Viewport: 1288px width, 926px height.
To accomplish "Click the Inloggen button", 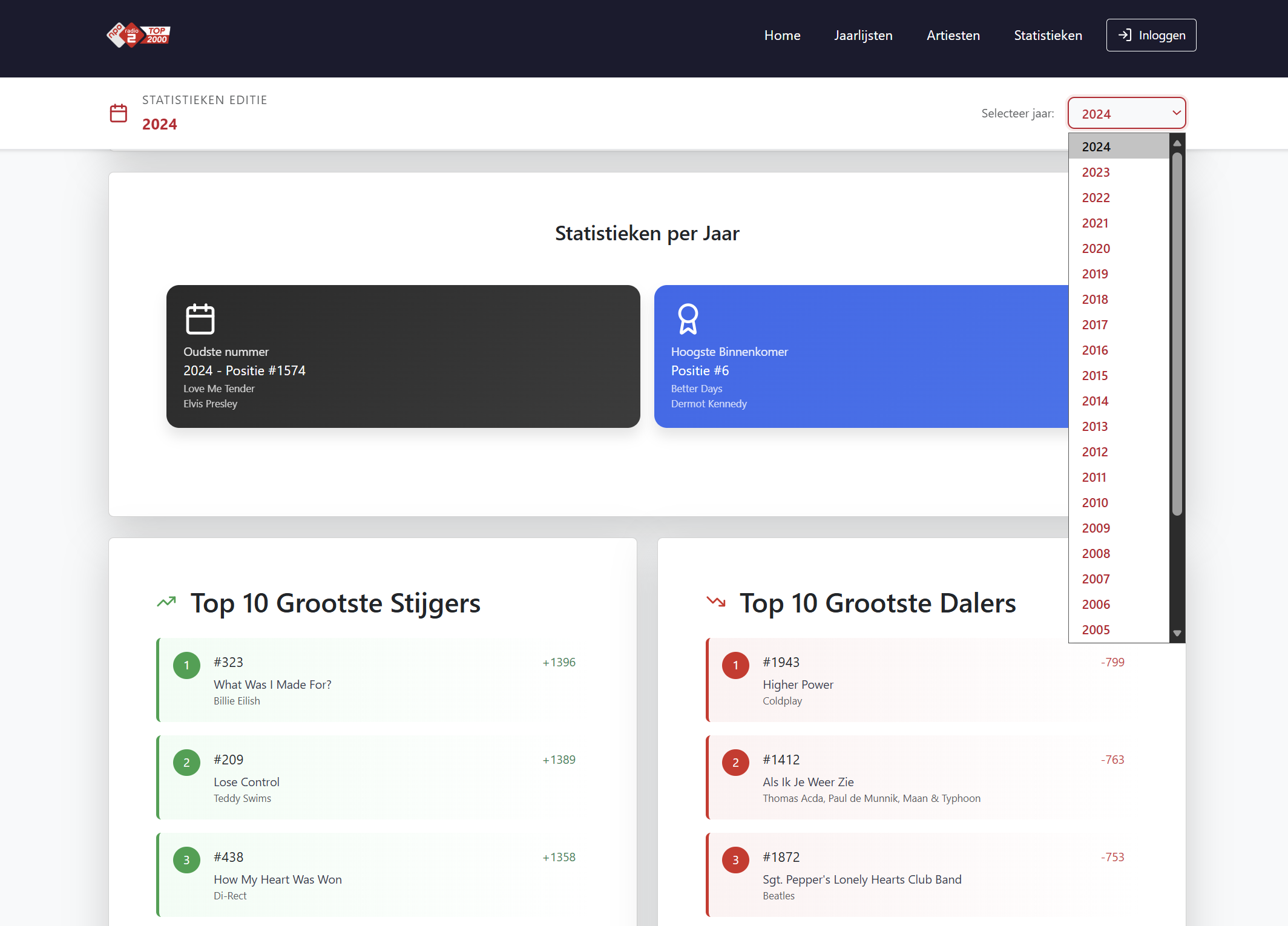I will tap(1151, 35).
